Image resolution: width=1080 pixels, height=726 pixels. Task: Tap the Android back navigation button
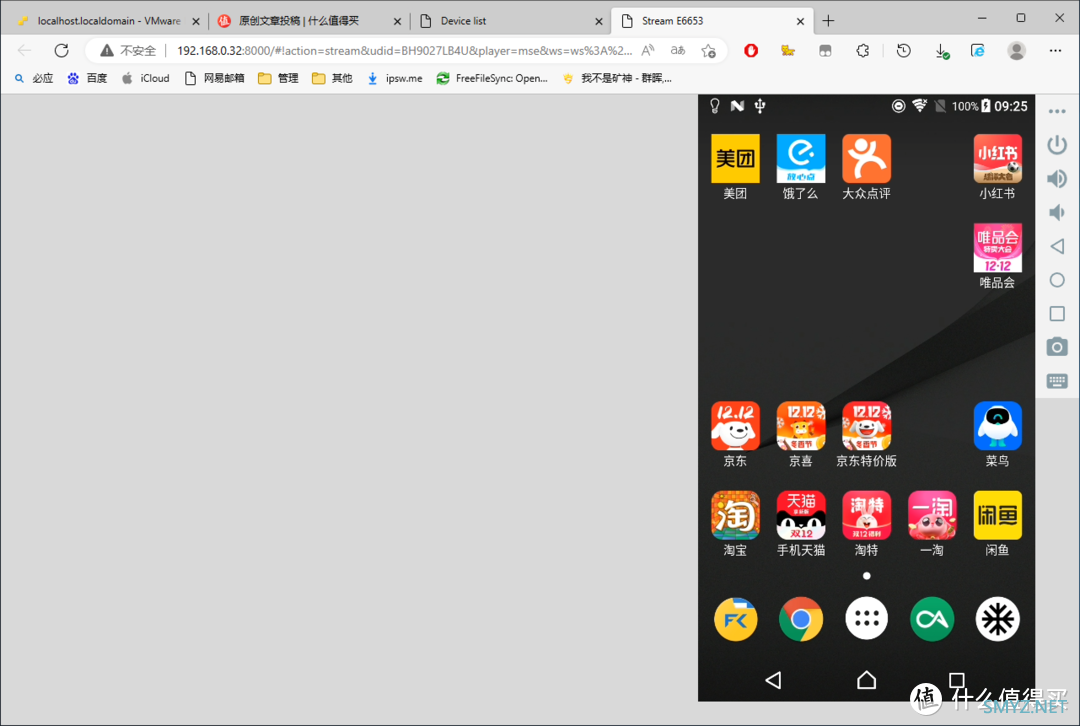click(x=773, y=681)
